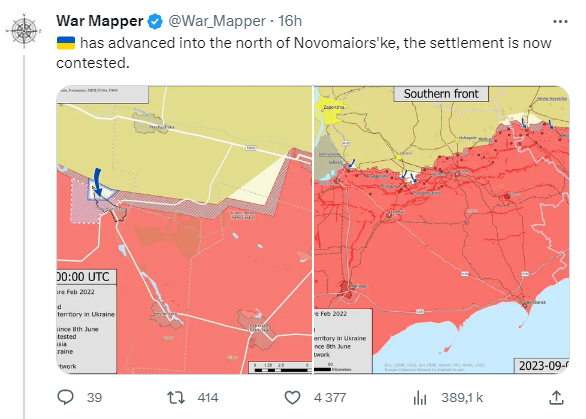The image size is (586, 419).
Task: Click the tweet text about Novomaiors'ke
Action: pyautogui.click(x=304, y=53)
